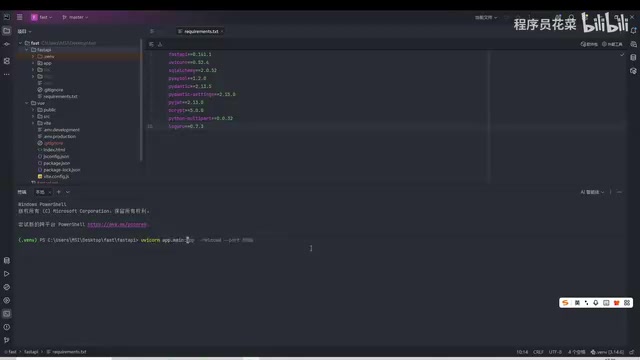This screenshot has width=640, height=360.
Task: Select the local terminal session tab
Action: tap(43, 192)
